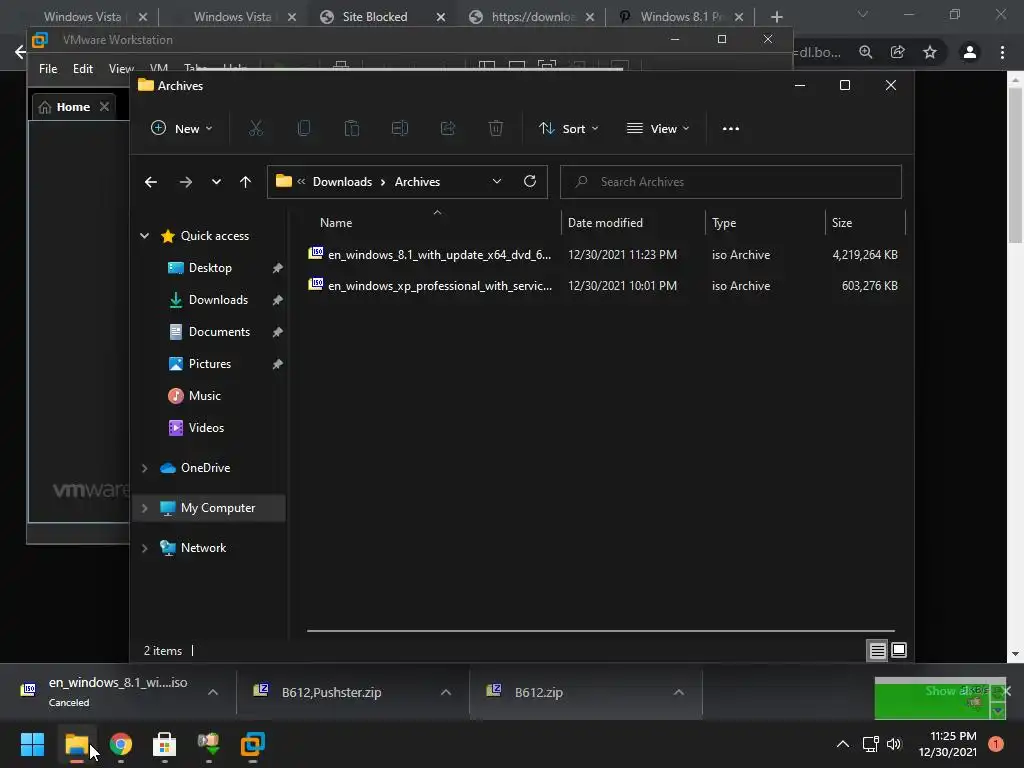
Task: Switch to large thumbnails view layout icon
Action: coord(899,650)
